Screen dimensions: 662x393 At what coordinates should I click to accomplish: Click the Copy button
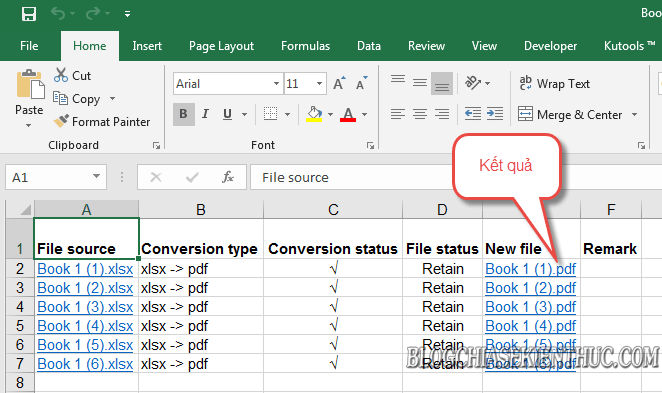coord(77,99)
